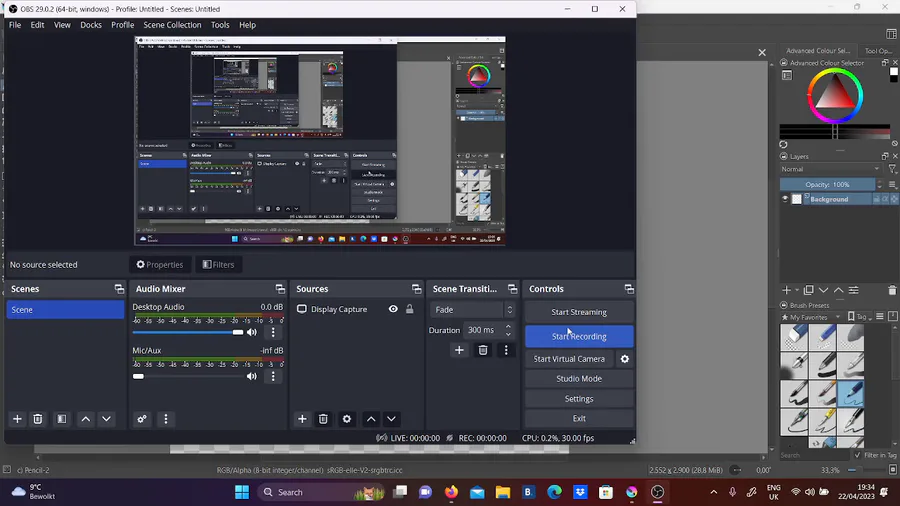
Task: Pop out the Controls dock icon
Action: [629, 289]
